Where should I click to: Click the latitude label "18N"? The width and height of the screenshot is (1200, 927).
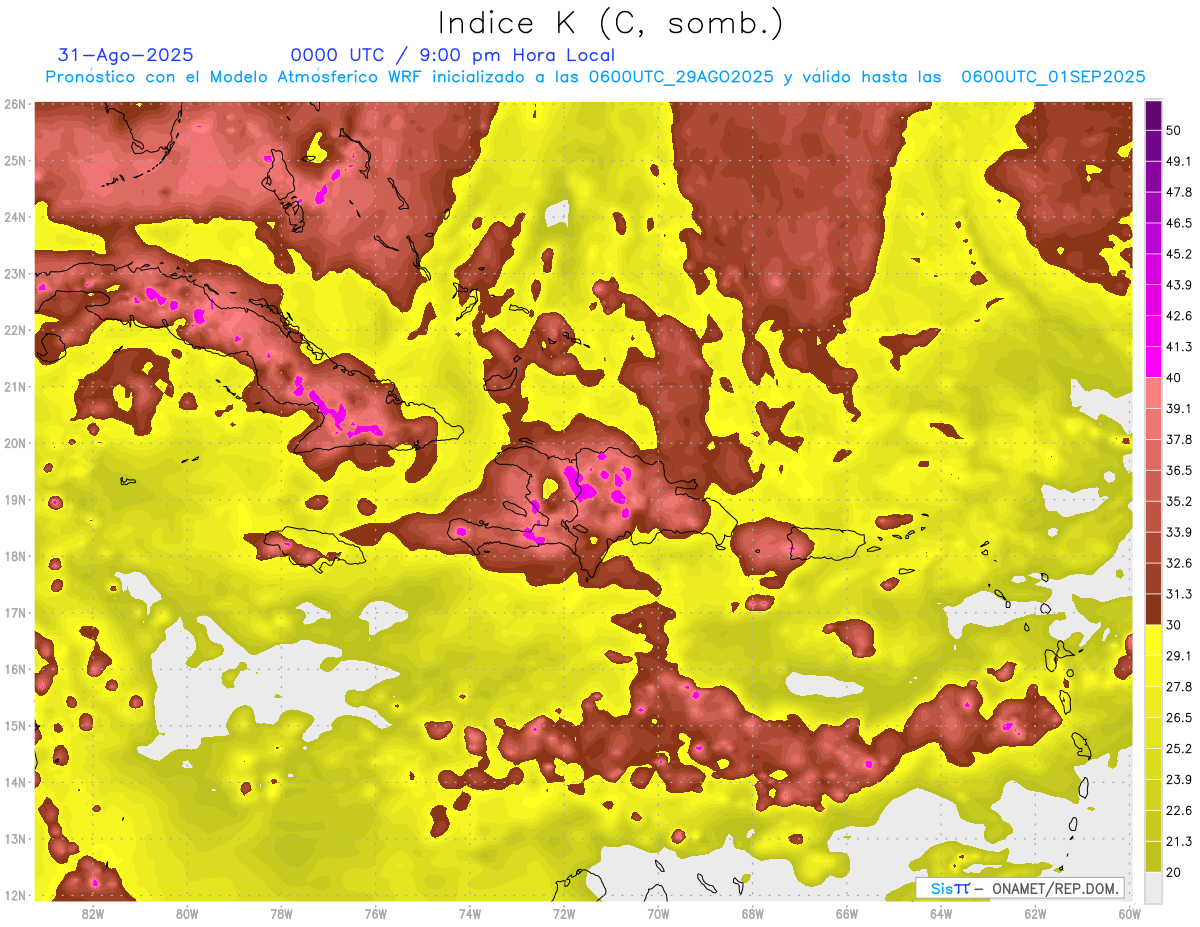[15, 556]
